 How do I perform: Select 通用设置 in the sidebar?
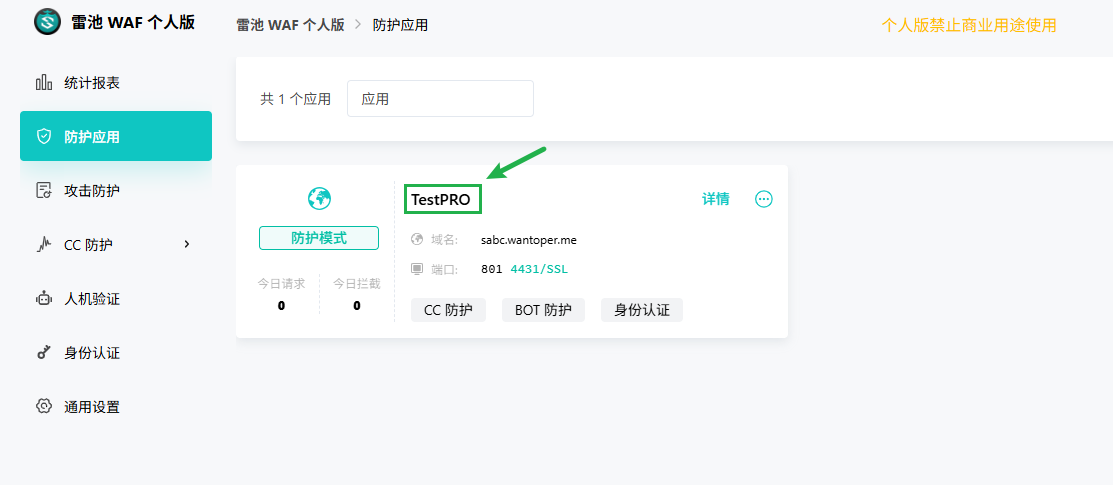pyautogui.click(x=92, y=407)
